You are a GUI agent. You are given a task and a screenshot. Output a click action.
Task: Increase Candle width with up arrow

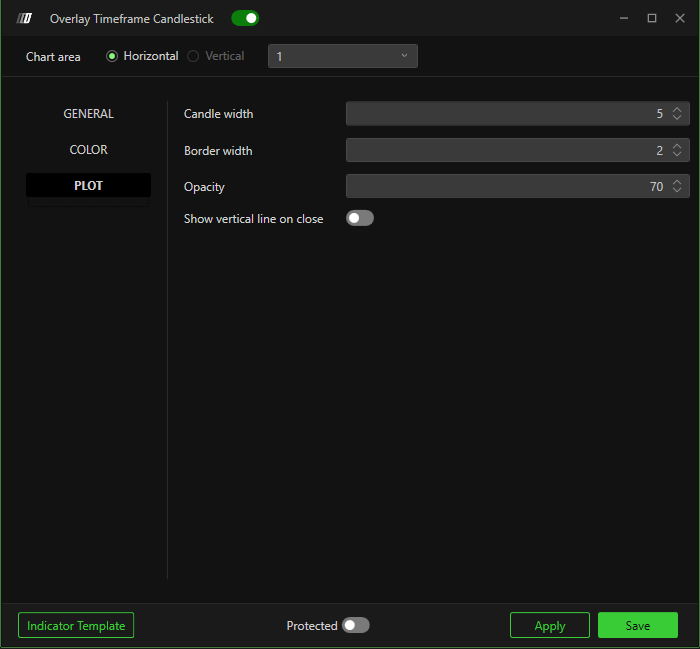point(677,110)
